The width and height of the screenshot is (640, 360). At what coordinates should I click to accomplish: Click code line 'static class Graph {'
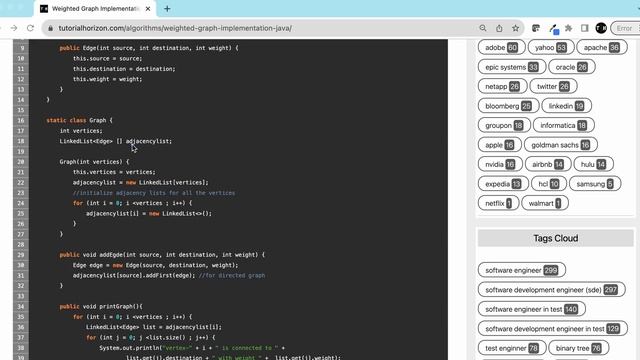click(79, 120)
